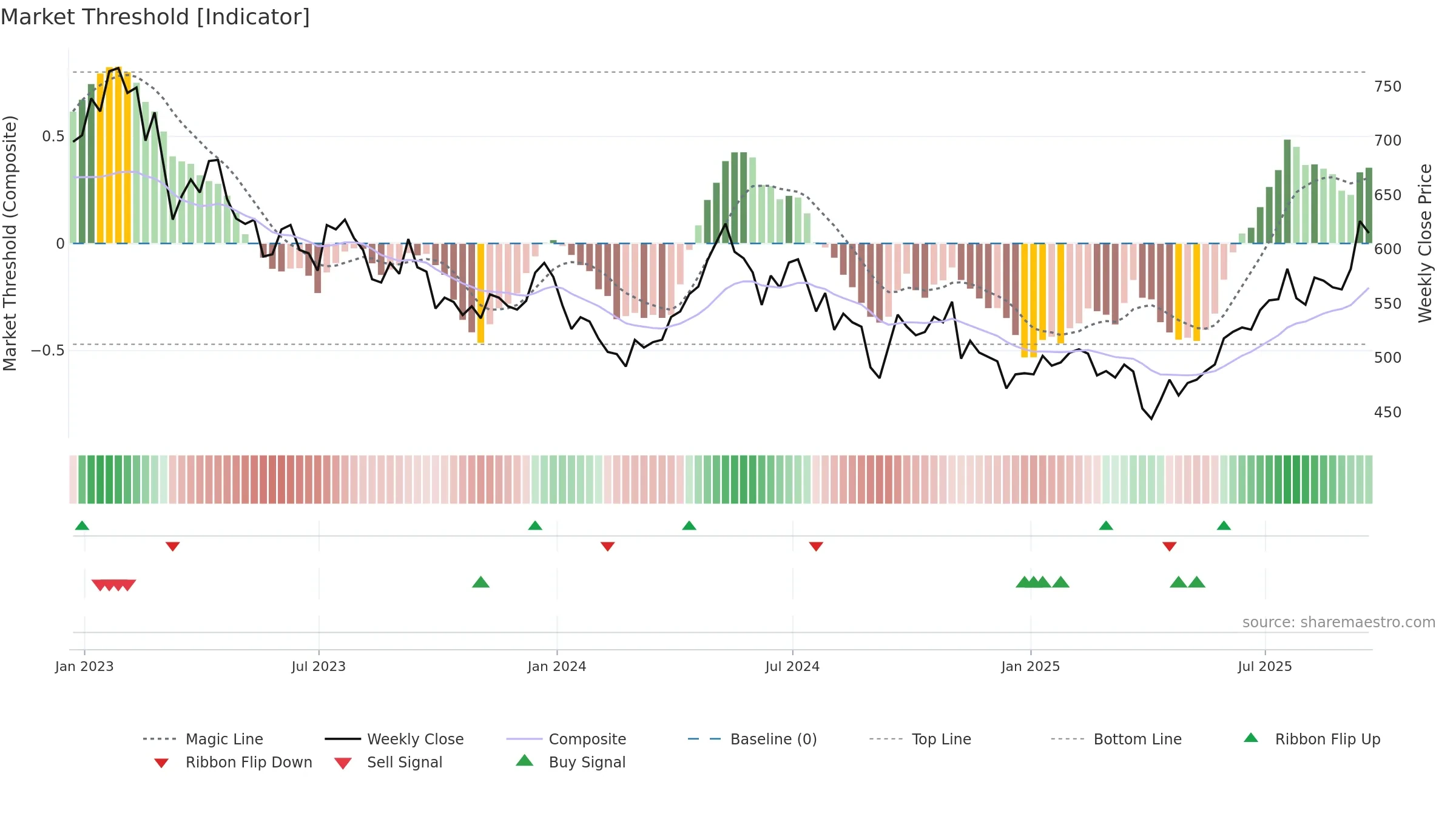This screenshot has width=1456, height=819.
Task: Click the Jan 2025 x-axis label
Action: pyautogui.click(x=1031, y=666)
